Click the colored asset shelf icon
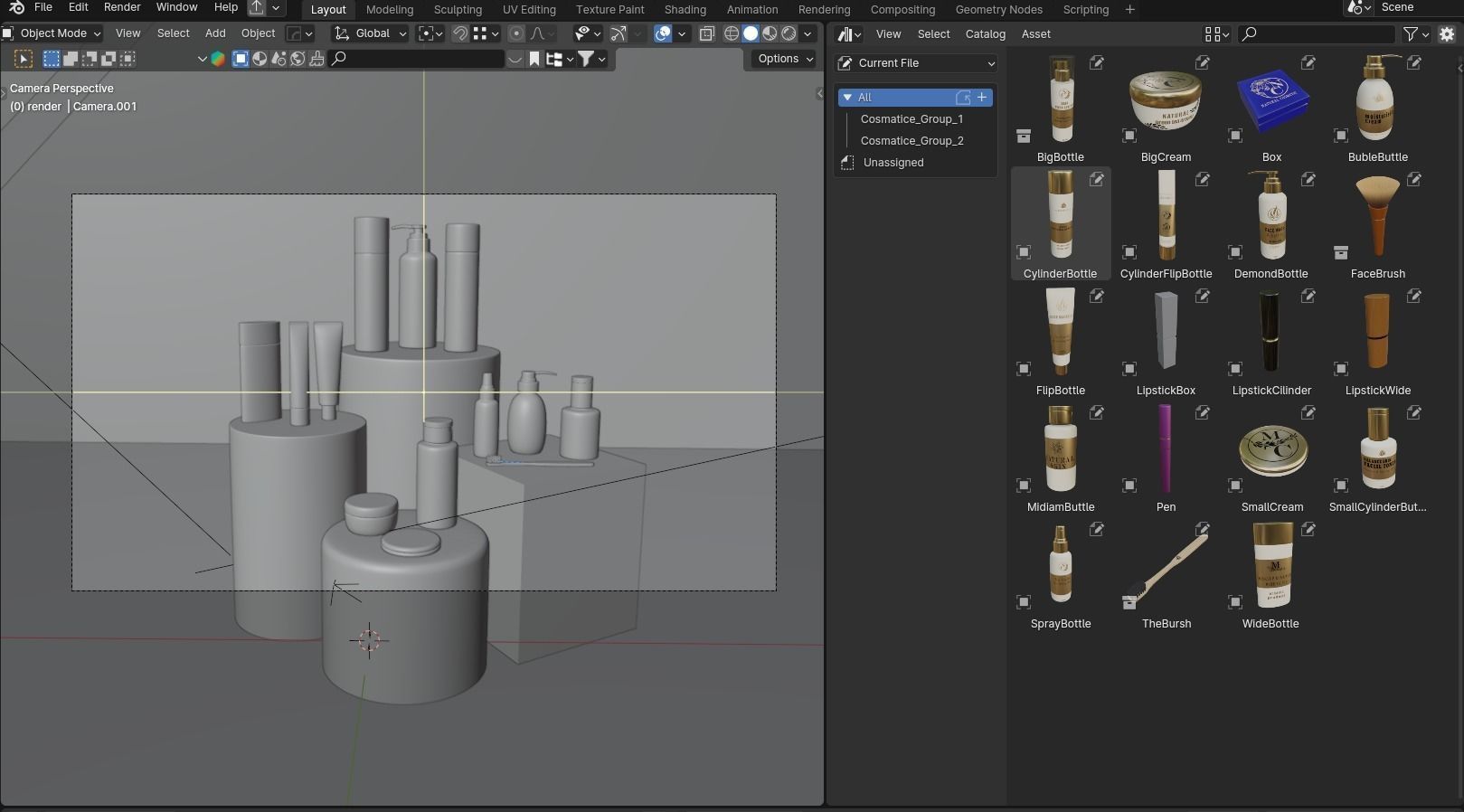 tap(218, 59)
